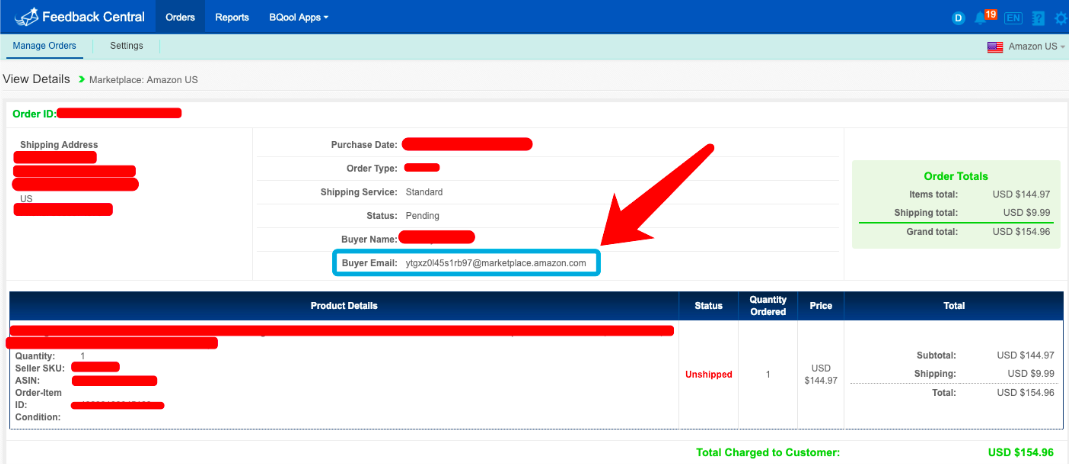The height and width of the screenshot is (464, 1069).
Task: Click the Purchase Date label
Action: click(x=364, y=144)
